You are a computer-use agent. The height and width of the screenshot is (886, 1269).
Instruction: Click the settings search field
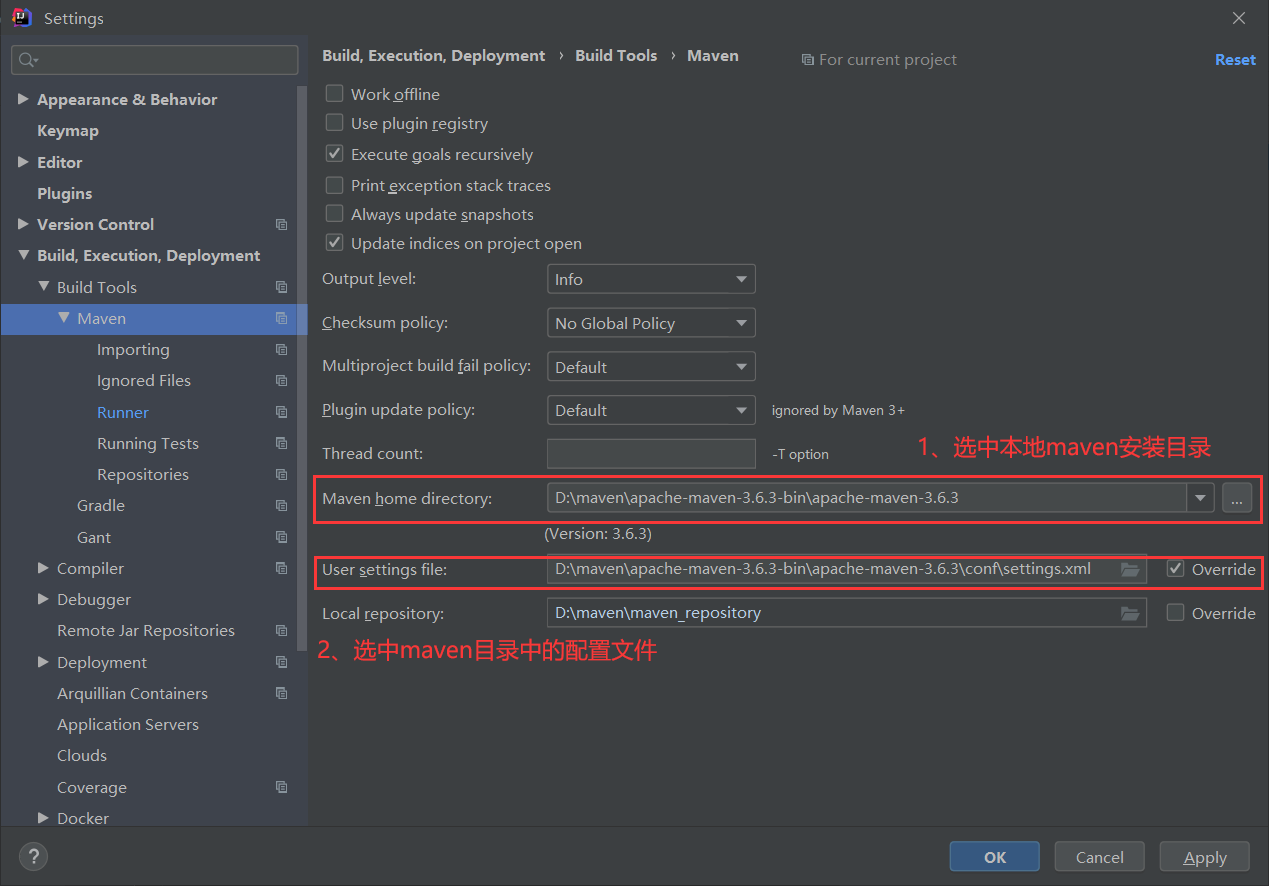pos(155,60)
